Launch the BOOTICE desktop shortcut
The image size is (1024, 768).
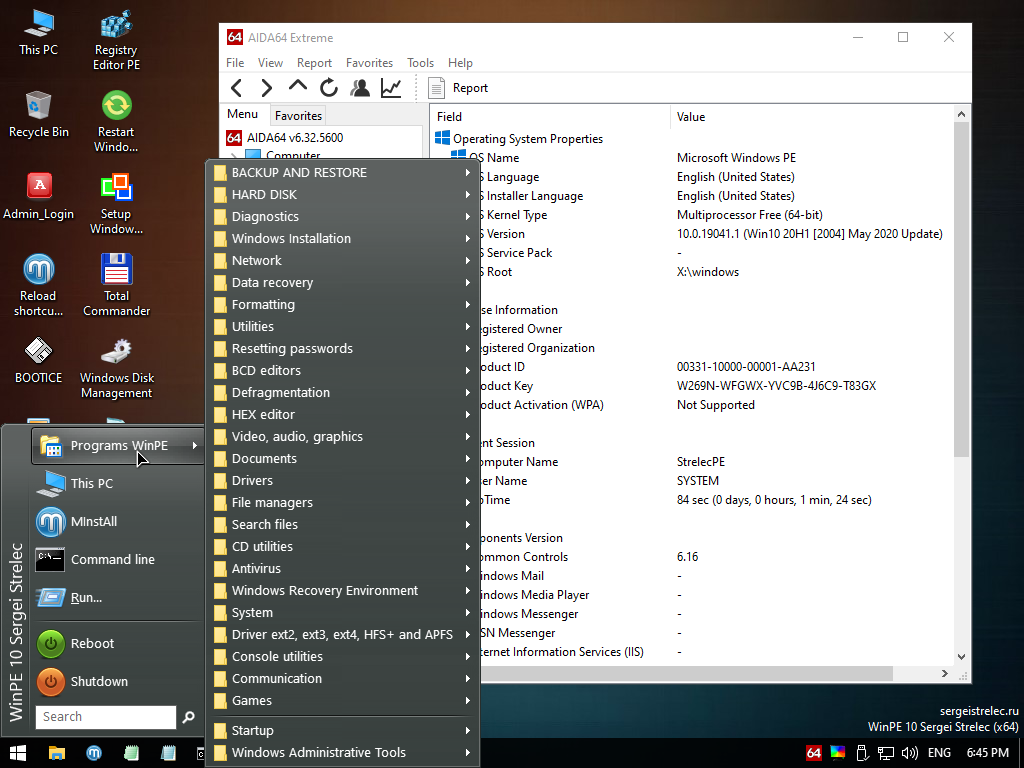pyautogui.click(x=39, y=360)
